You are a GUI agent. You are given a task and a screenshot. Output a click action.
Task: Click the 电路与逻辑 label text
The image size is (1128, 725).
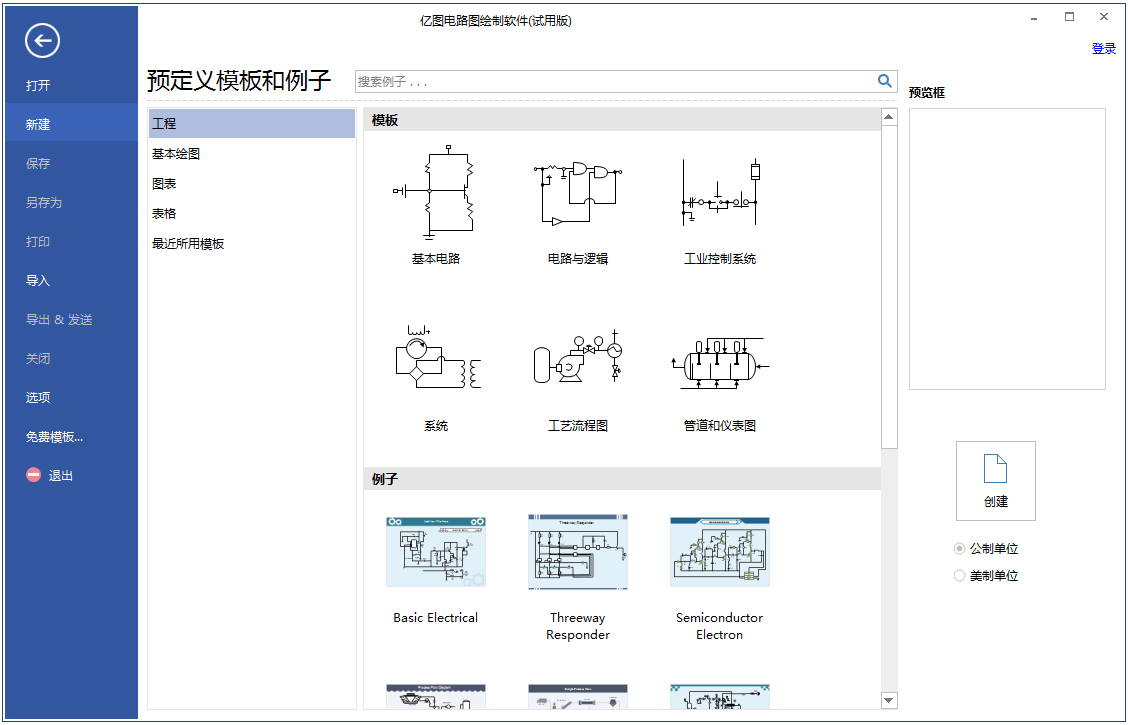pyautogui.click(x=578, y=259)
